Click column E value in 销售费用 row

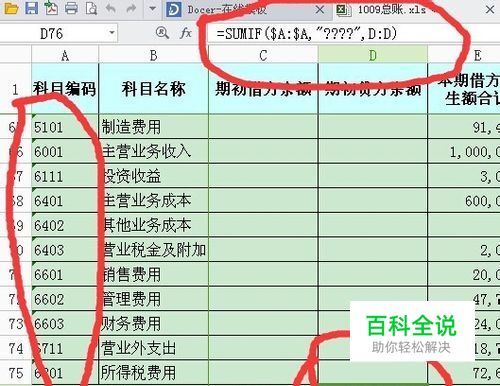point(464,274)
